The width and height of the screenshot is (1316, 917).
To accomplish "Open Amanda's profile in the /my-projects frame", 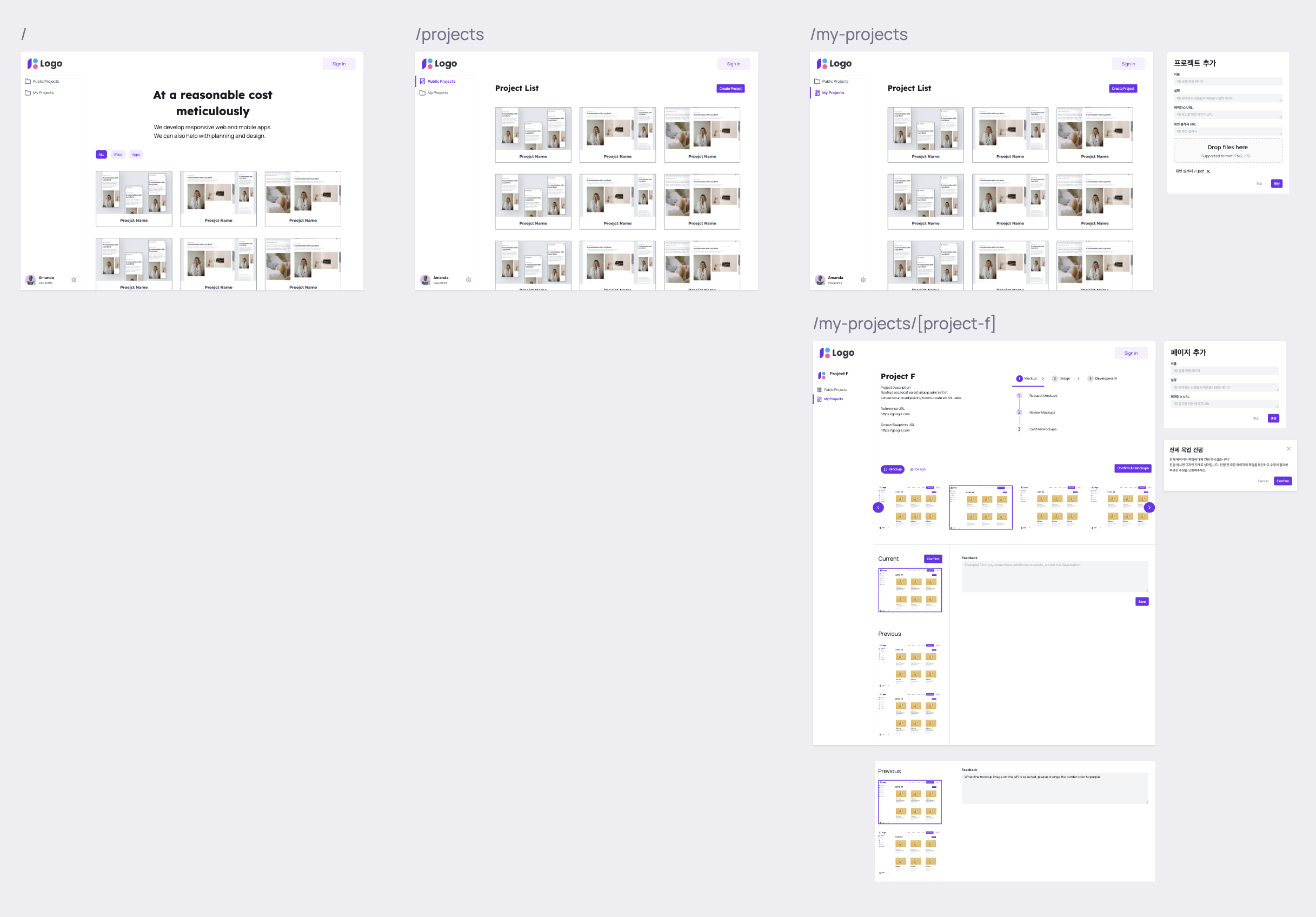I will (829, 280).
